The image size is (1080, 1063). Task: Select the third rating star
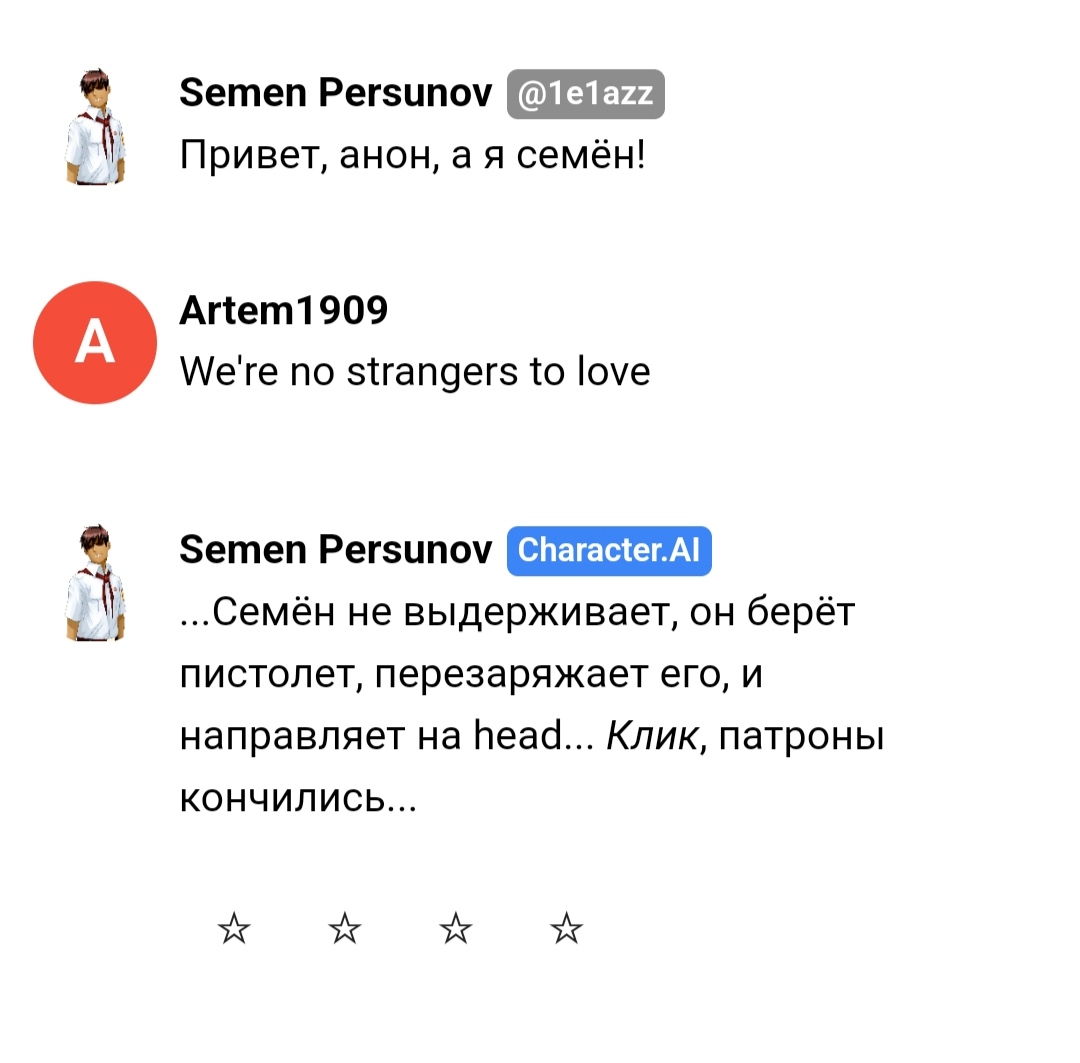pyautogui.click(x=456, y=929)
